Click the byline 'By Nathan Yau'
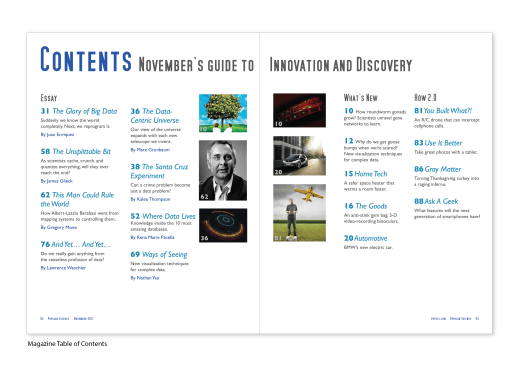 pyautogui.click(x=145, y=278)
